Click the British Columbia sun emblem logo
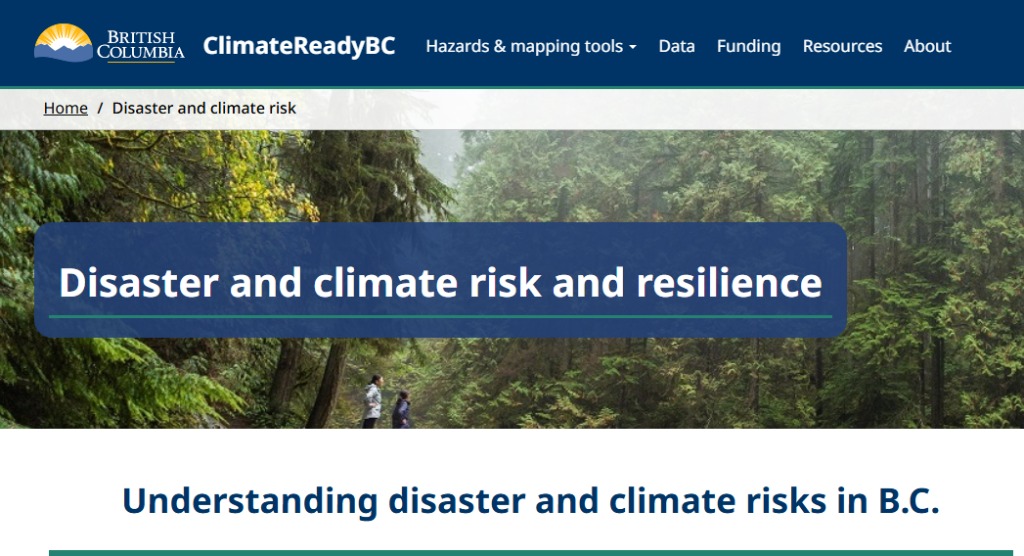The height and width of the screenshot is (556, 1024). point(64,42)
